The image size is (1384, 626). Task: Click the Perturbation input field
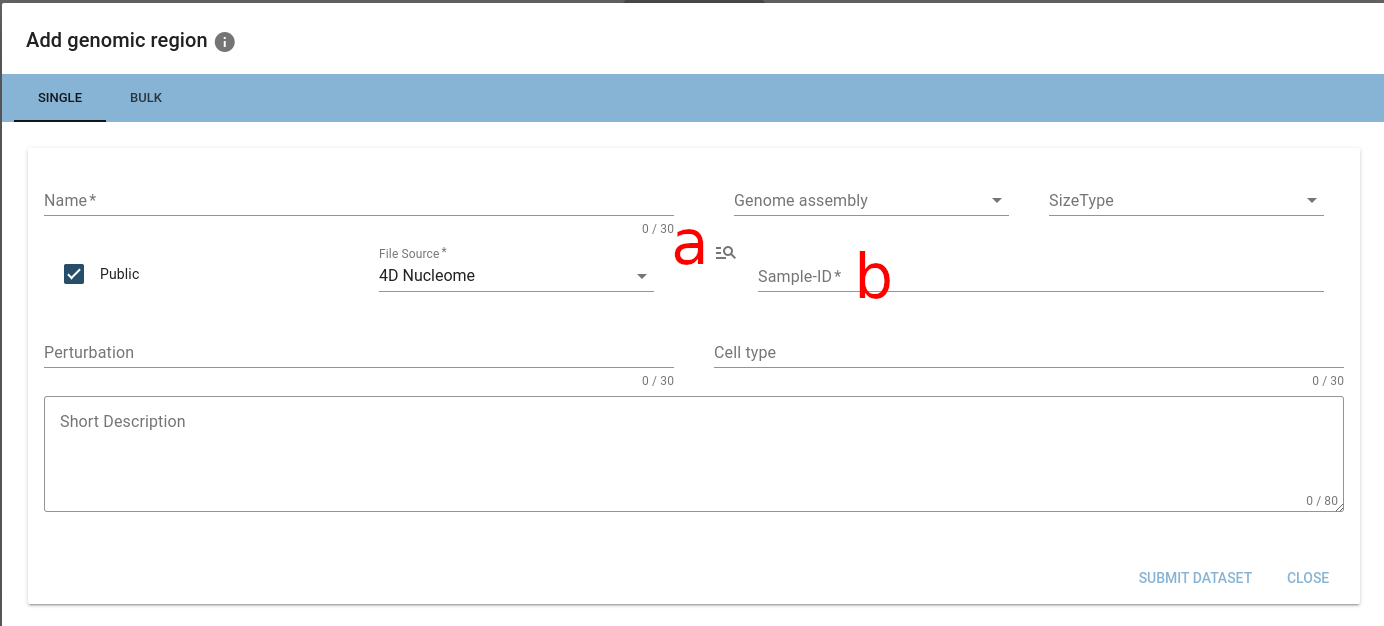pos(300,353)
